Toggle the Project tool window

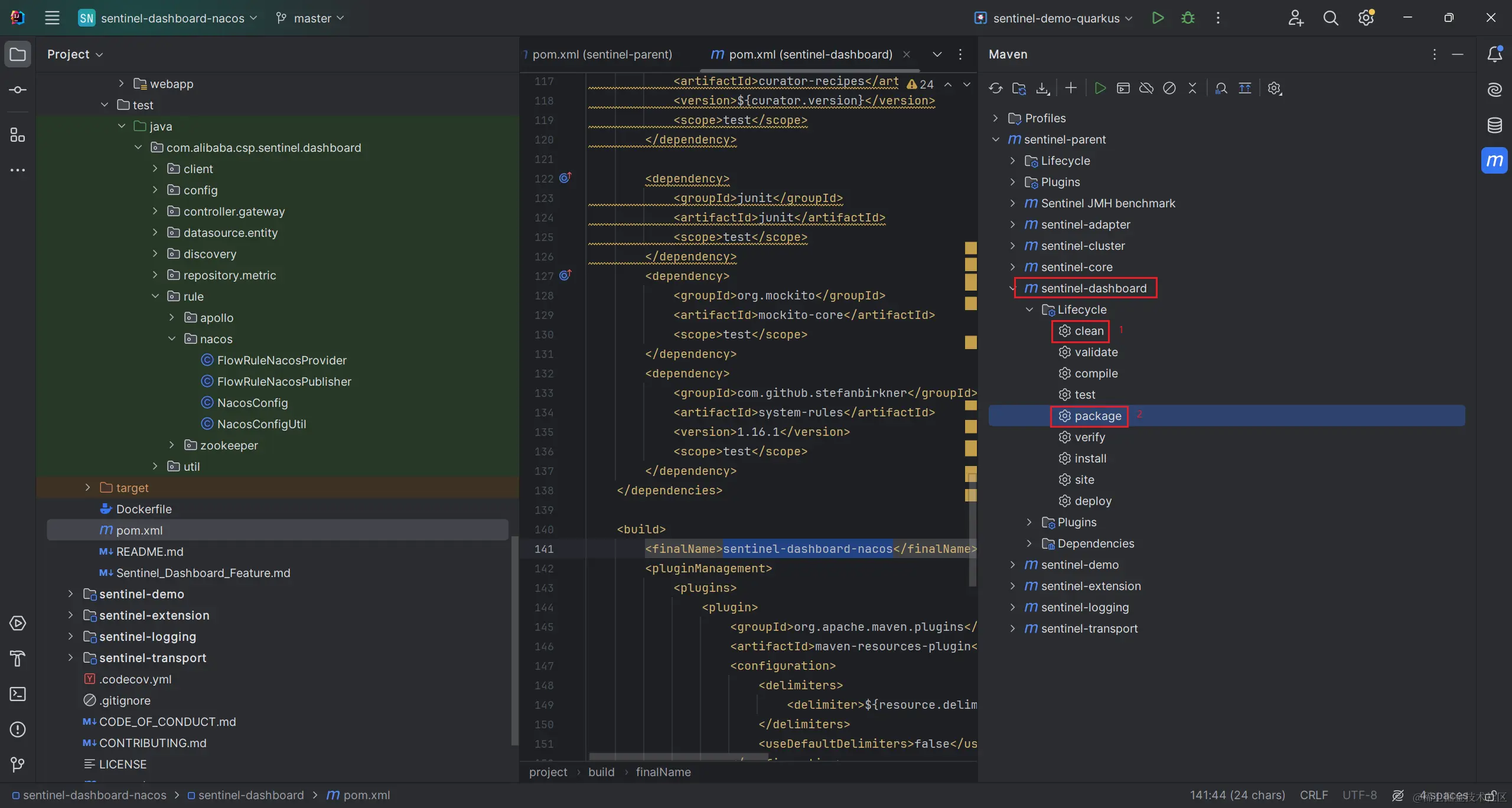pyautogui.click(x=18, y=54)
